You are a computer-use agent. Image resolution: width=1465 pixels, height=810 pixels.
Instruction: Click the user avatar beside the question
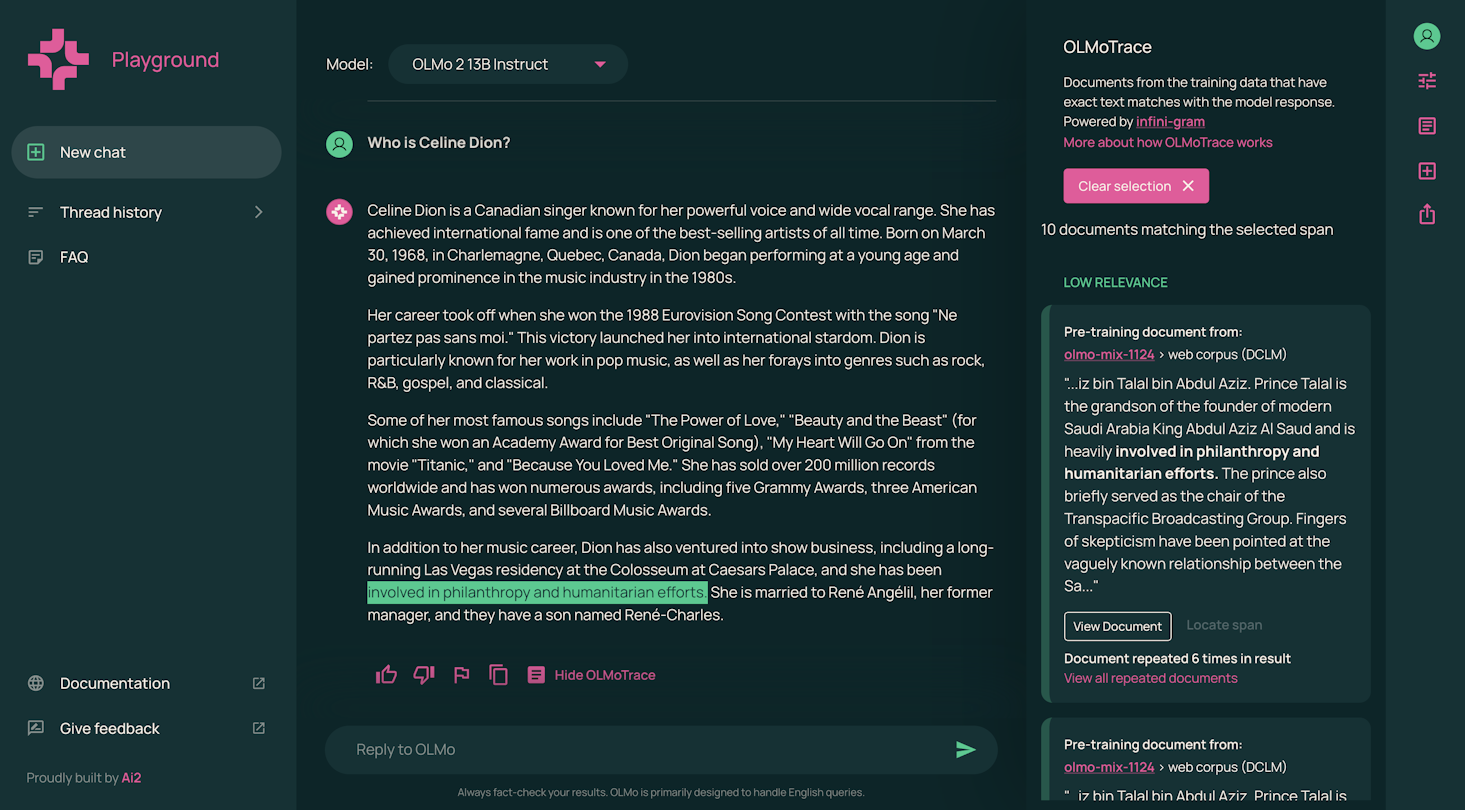[x=339, y=144]
